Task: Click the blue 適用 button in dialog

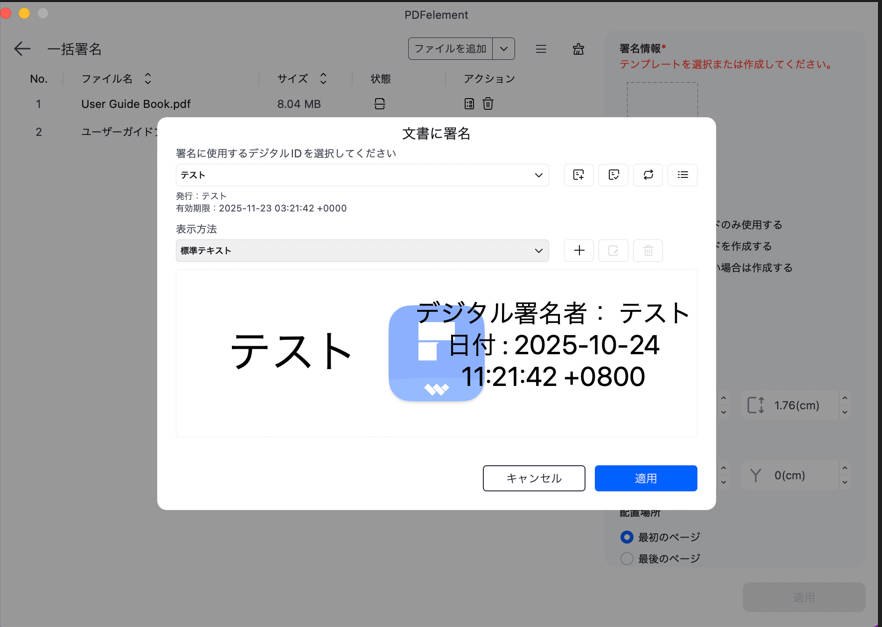Action: (x=645, y=478)
